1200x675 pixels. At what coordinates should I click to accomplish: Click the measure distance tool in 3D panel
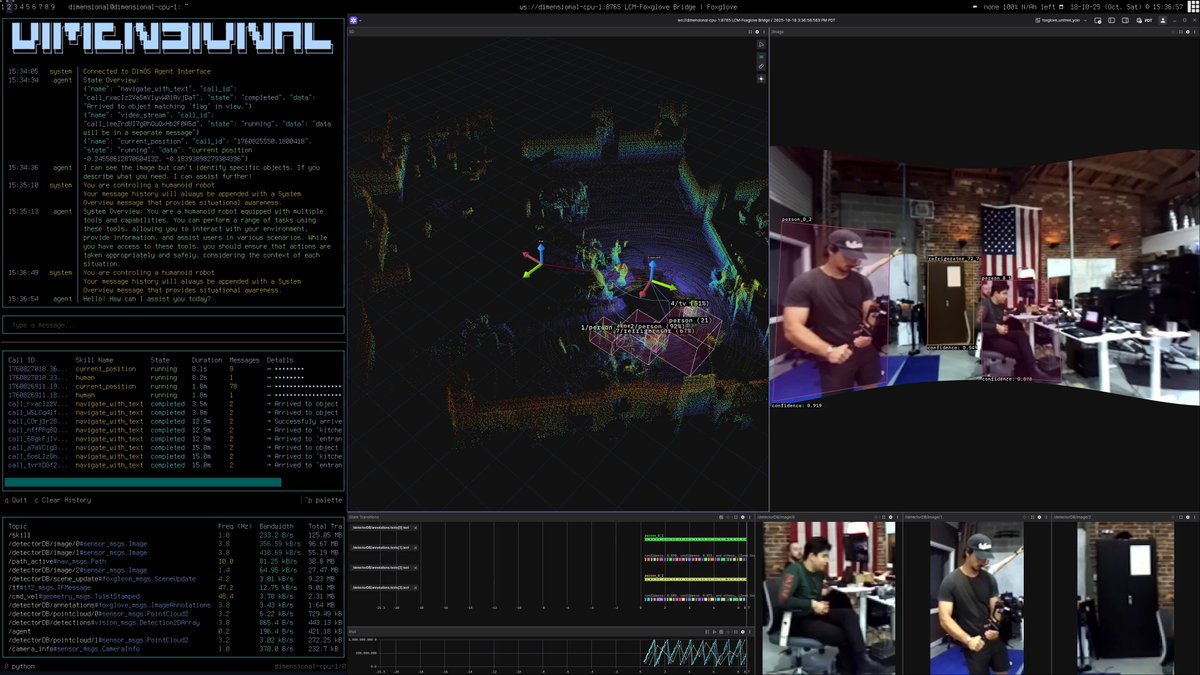(x=761, y=67)
